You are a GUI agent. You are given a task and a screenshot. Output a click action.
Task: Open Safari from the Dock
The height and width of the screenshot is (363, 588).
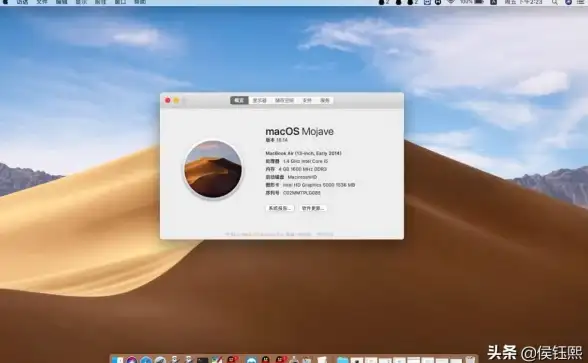(146, 360)
